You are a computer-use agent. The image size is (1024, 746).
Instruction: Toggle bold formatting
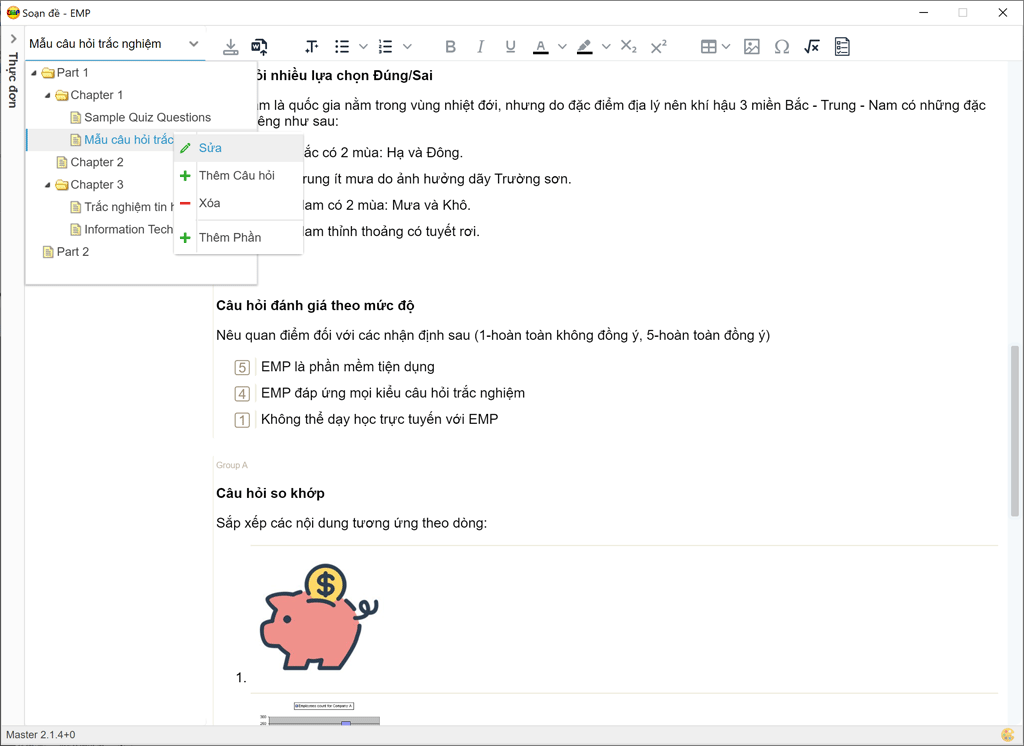click(451, 46)
